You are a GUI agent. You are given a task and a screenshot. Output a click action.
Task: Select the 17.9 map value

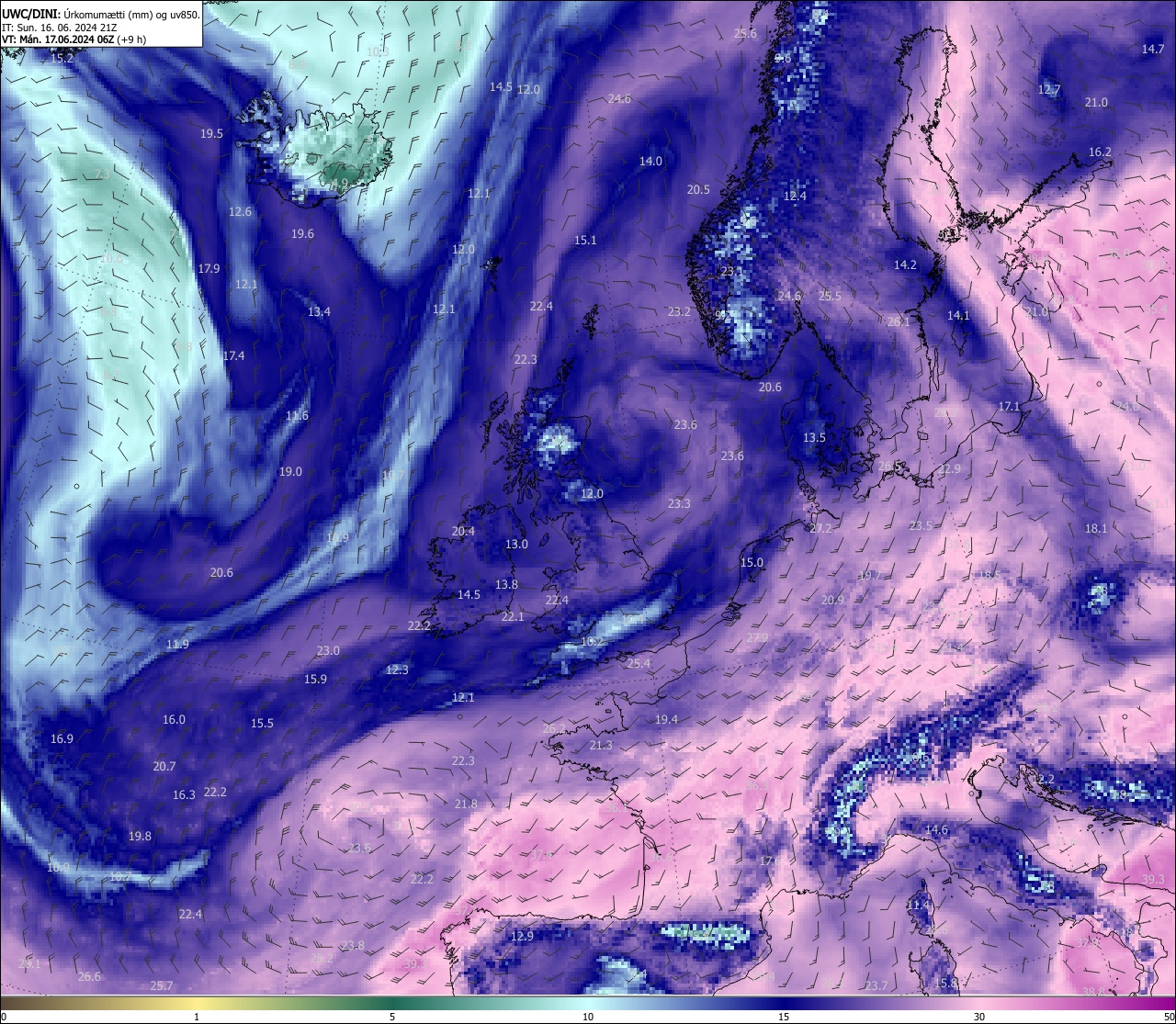point(209,268)
